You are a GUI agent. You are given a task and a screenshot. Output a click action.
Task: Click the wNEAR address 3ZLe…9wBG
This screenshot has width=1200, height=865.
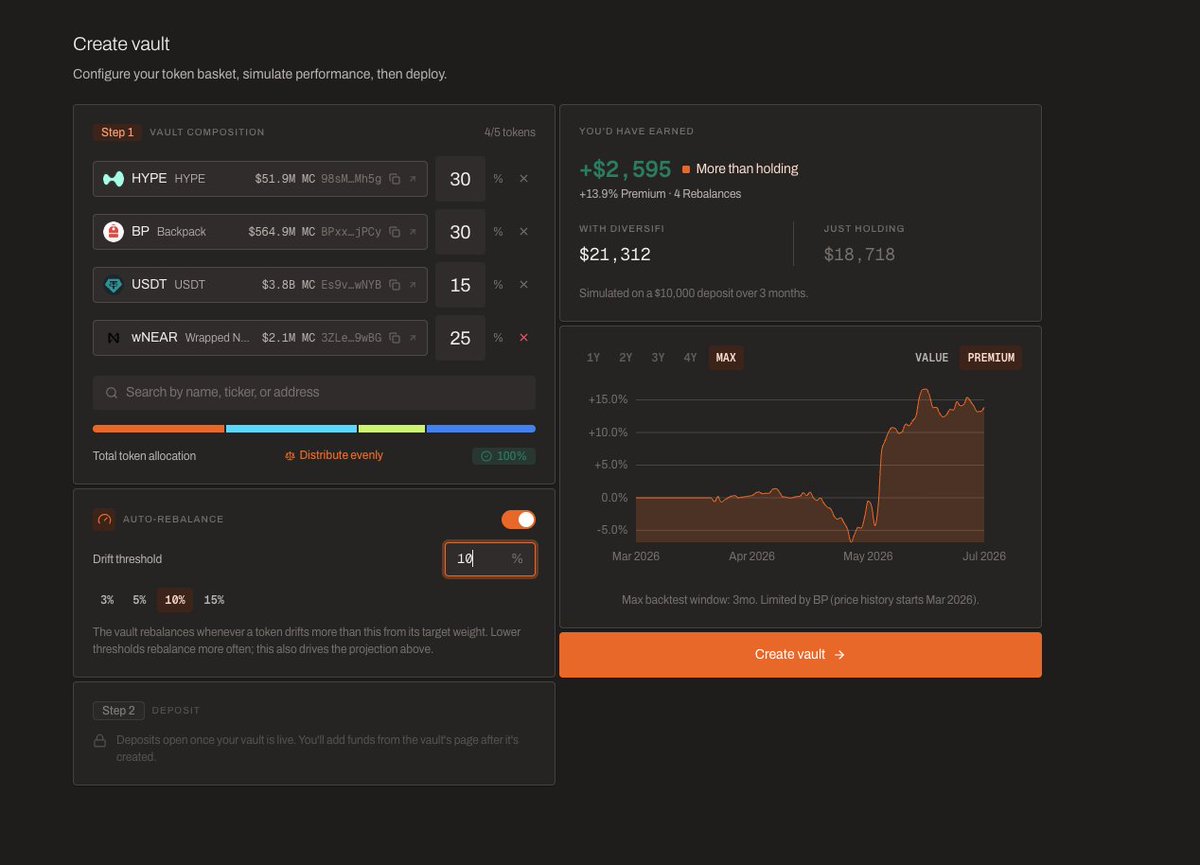[352, 338]
